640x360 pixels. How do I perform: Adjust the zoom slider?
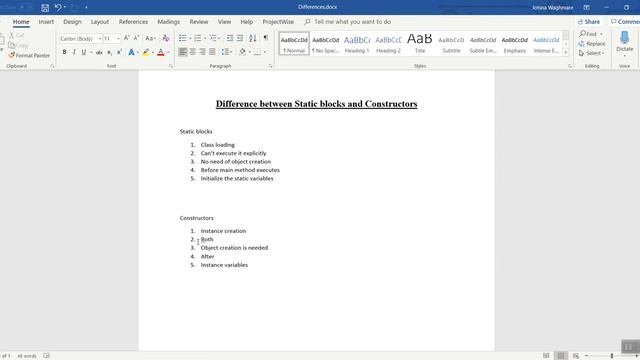tap(611, 356)
